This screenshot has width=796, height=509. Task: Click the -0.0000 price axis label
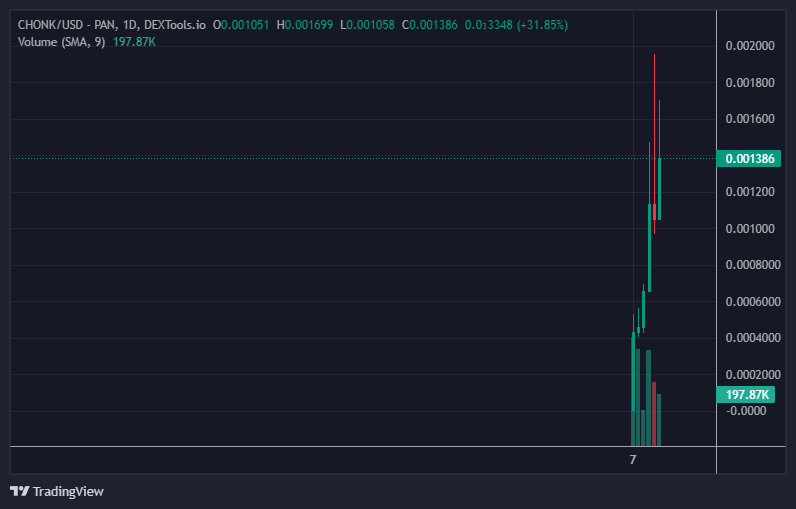(x=746, y=411)
